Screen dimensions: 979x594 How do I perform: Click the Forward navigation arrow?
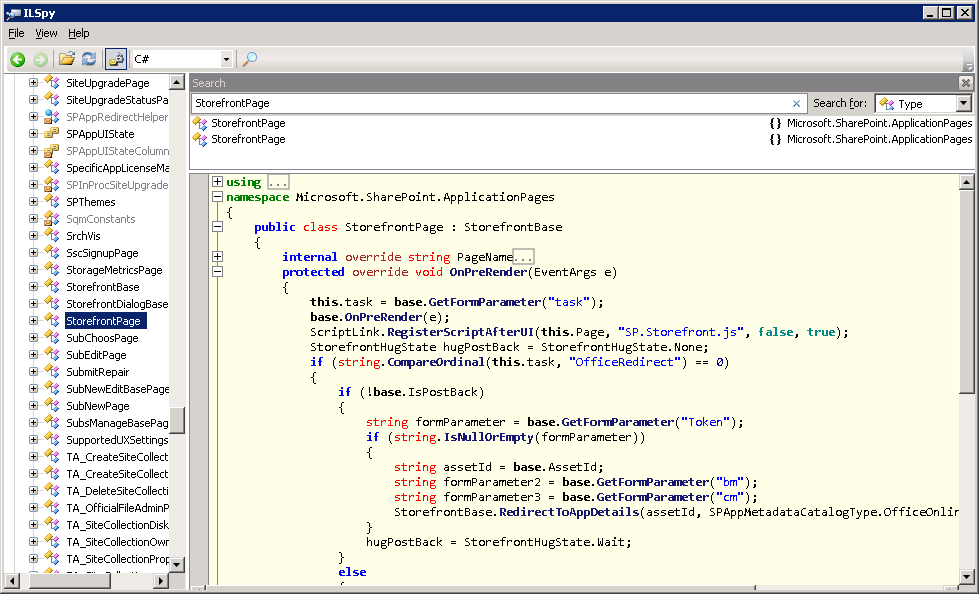pyautogui.click(x=40, y=59)
